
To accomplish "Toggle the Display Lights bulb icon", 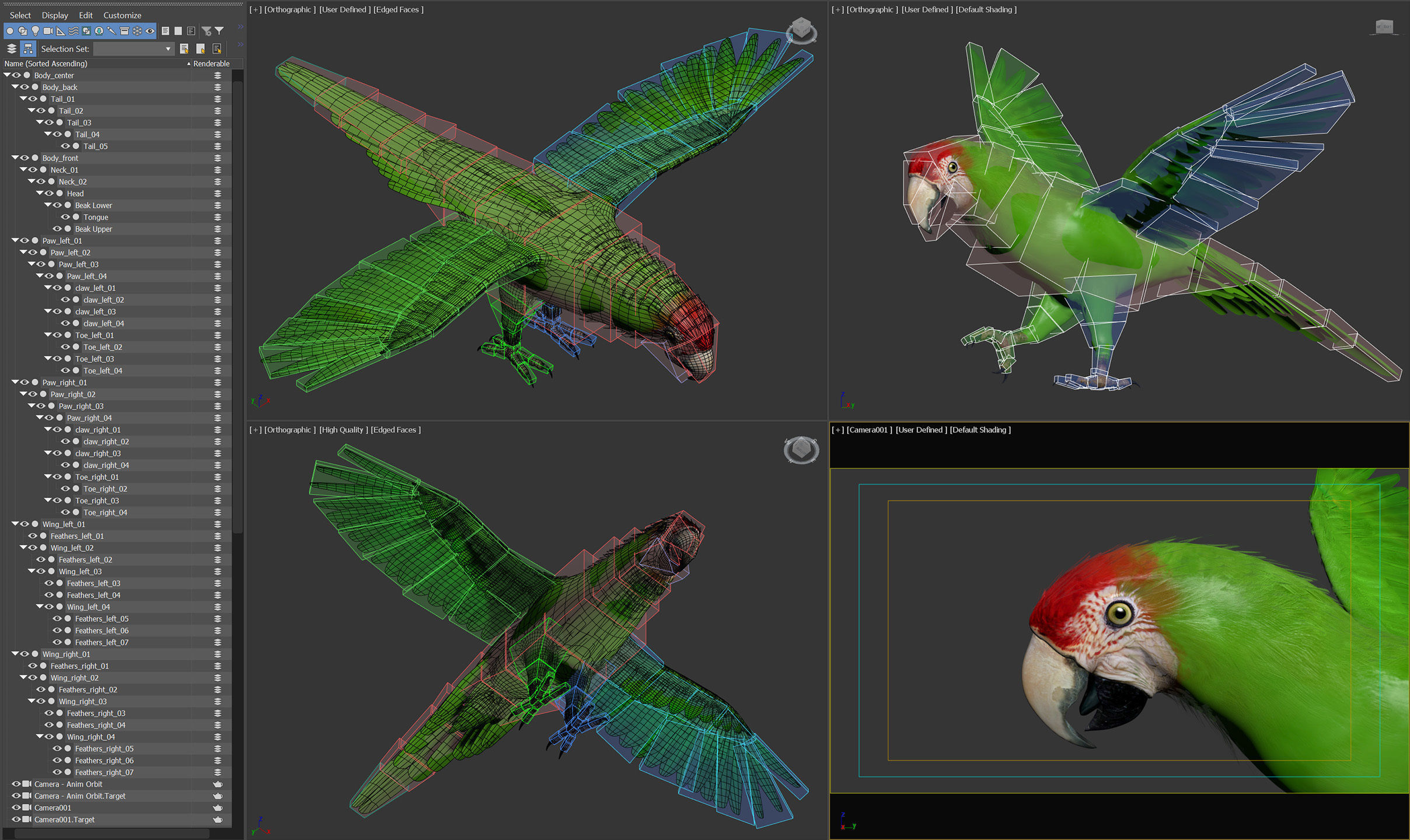I will [35, 31].
